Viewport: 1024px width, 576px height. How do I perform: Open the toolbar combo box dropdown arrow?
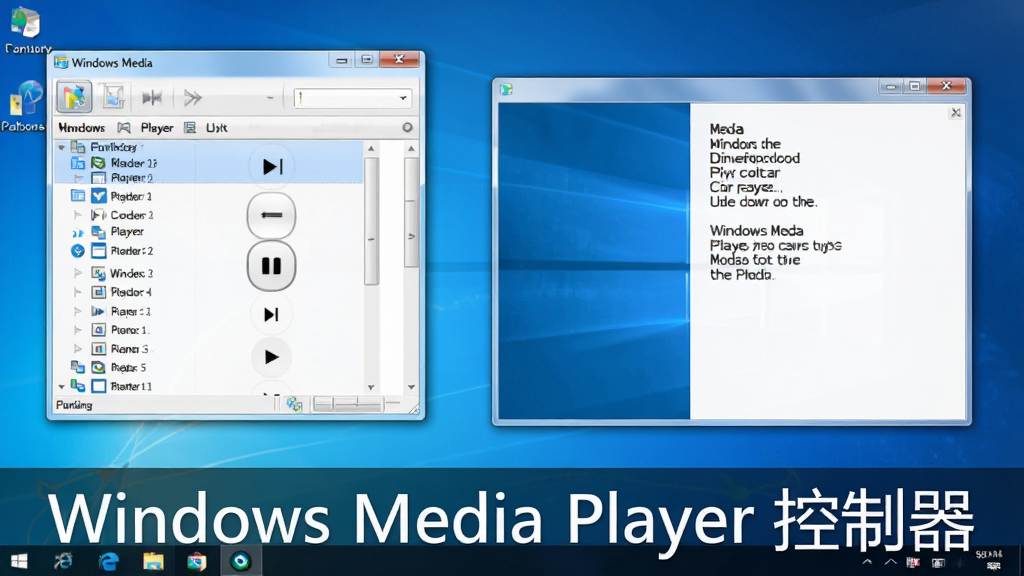403,98
